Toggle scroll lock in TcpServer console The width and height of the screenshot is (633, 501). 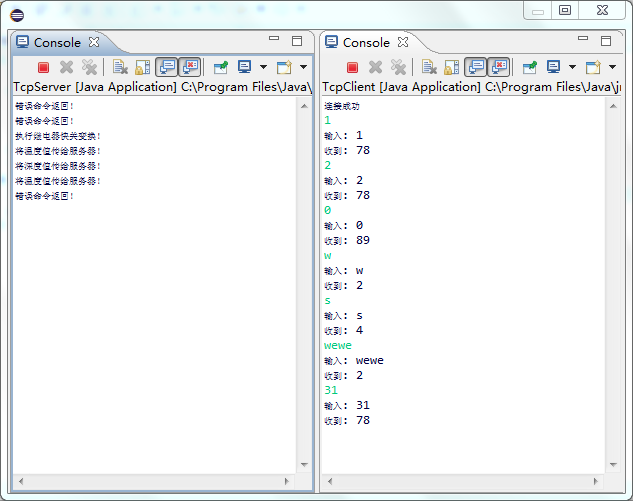[x=143, y=67]
